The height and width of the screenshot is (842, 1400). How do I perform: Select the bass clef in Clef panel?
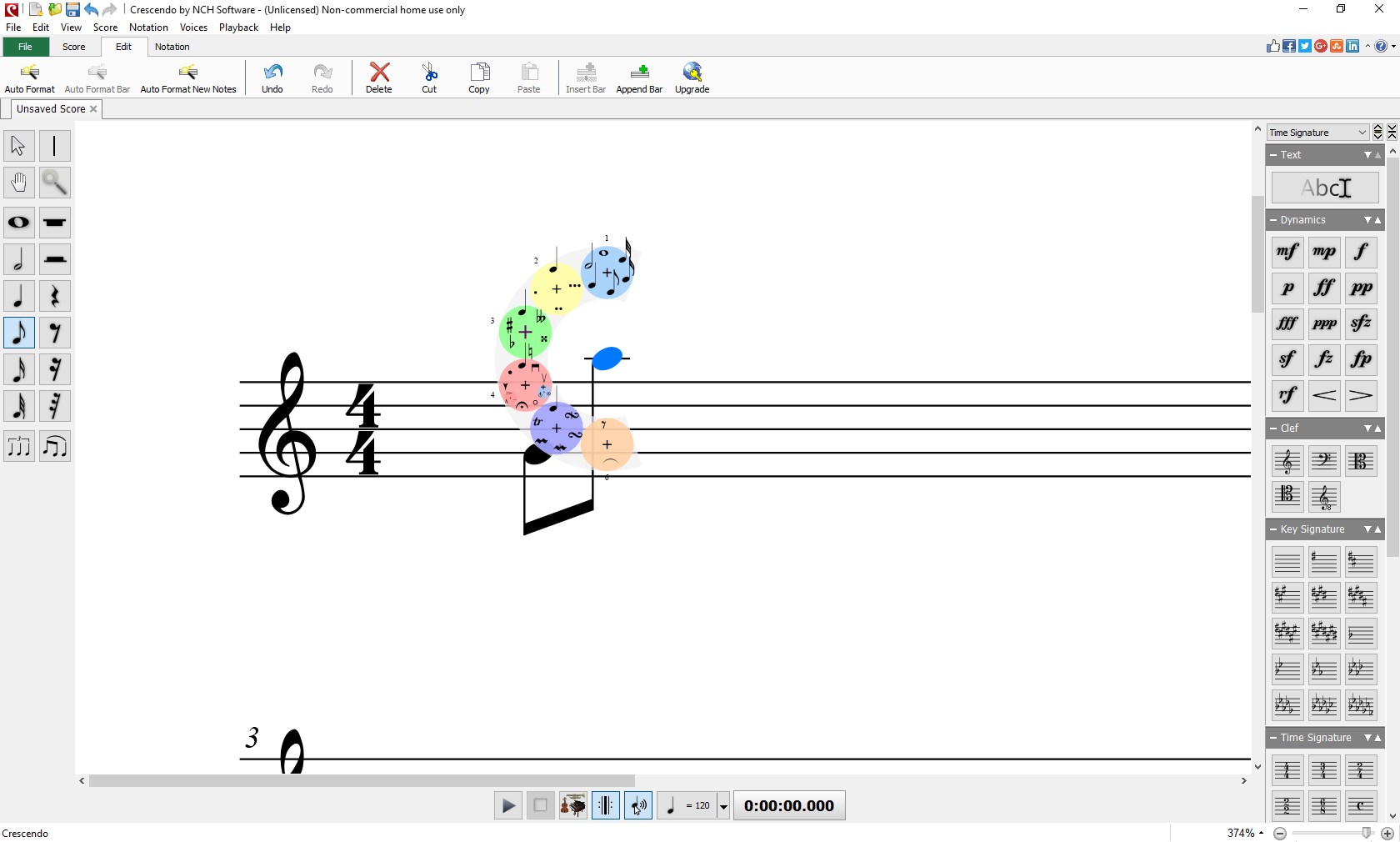pos(1324,461)
